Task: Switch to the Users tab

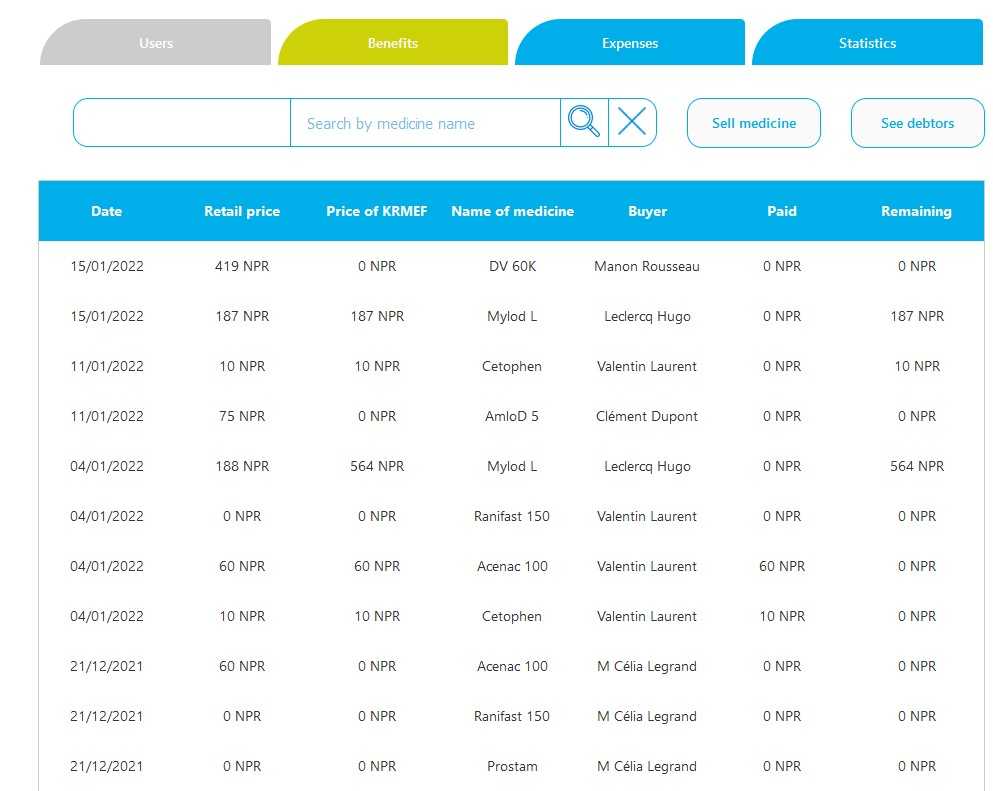Action: click(x=155, y=43)
